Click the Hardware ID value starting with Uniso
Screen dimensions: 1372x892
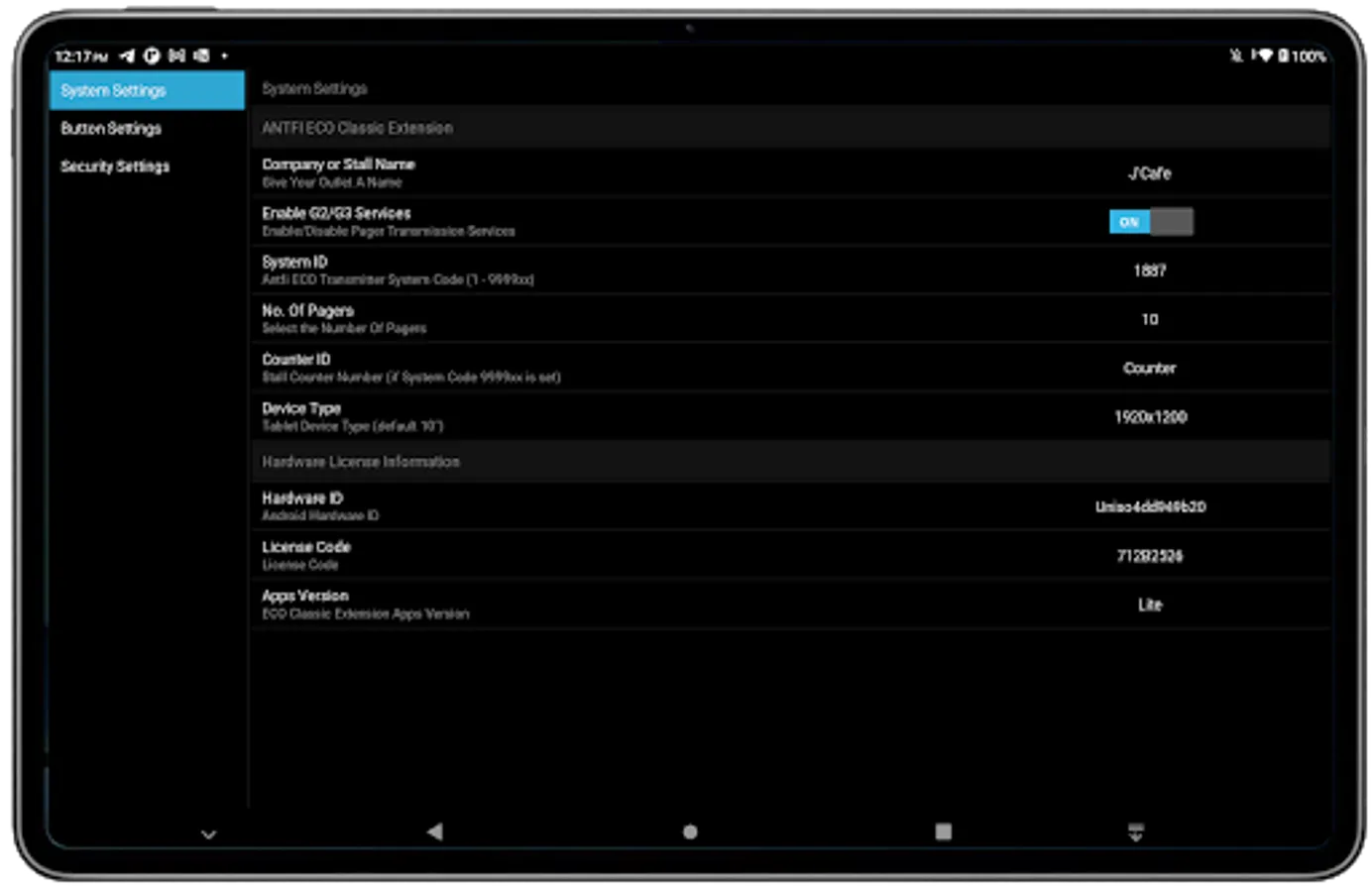[1150, 506]
